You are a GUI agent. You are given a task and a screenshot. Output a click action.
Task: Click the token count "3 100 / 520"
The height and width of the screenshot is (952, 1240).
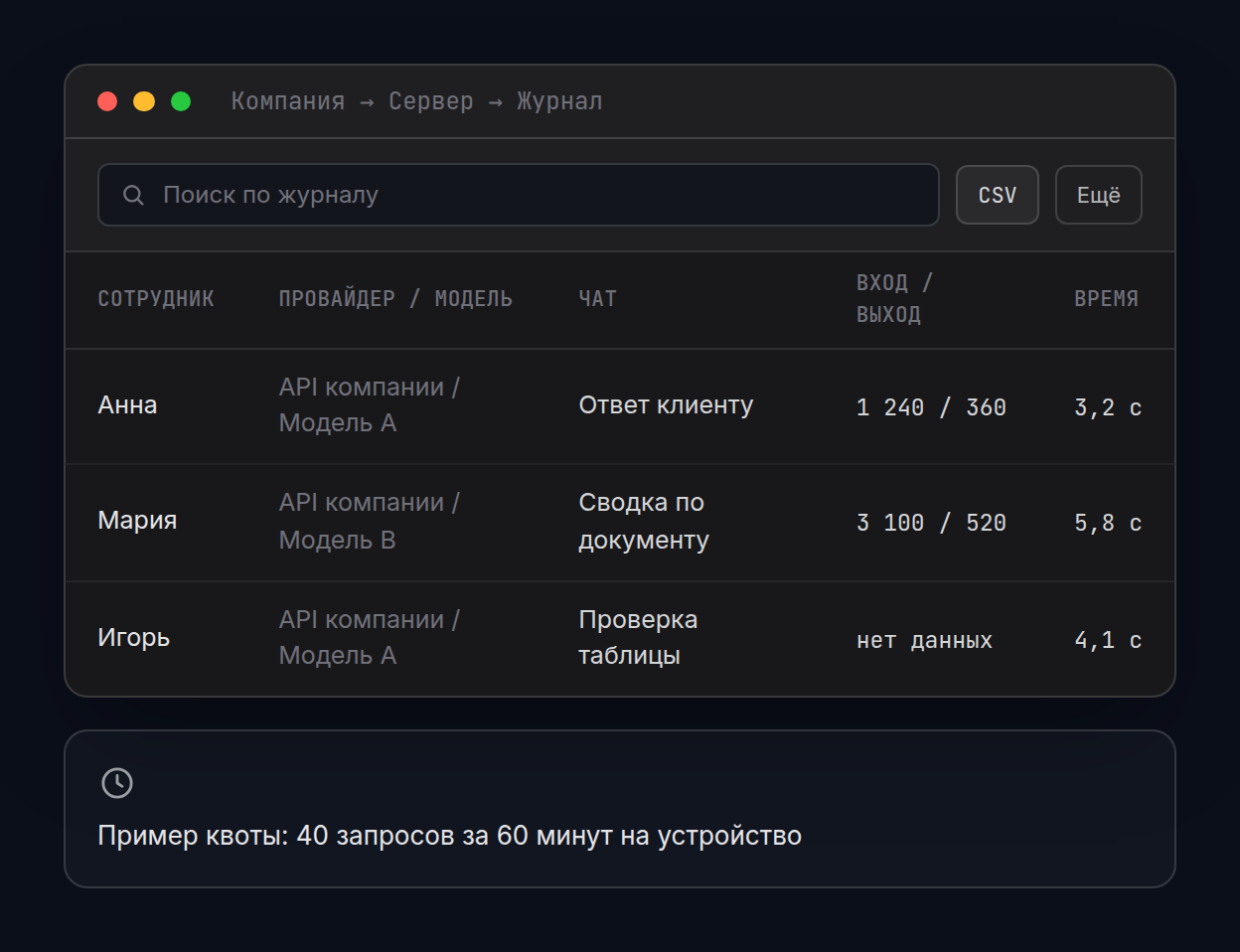(932, 523)
